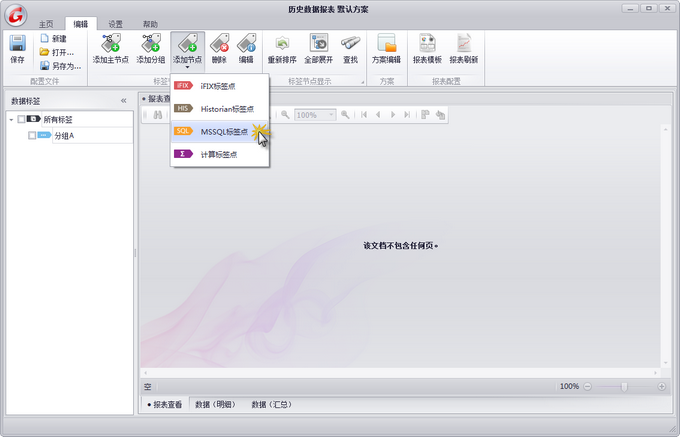This screenshot has width=680, height=437.
Task: Go to last page in report viewer
Action: coord(407,115)
